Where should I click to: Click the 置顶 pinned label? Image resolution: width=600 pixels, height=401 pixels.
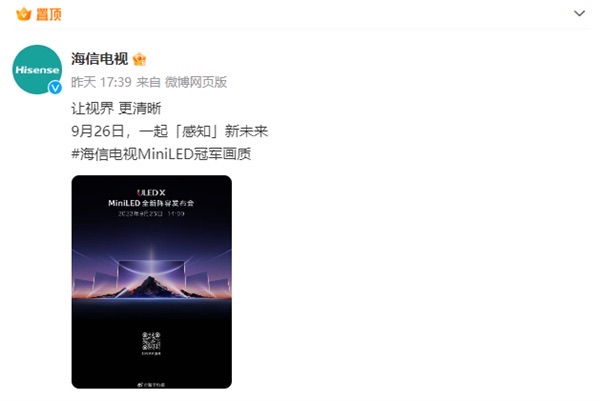(49, 15)
